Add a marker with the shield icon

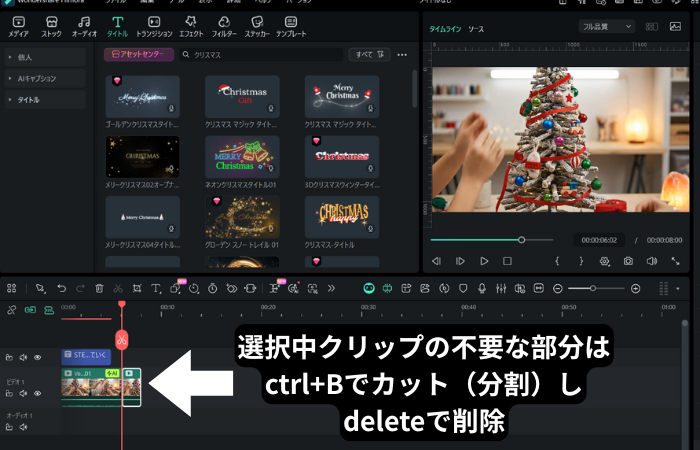point(463,288)
